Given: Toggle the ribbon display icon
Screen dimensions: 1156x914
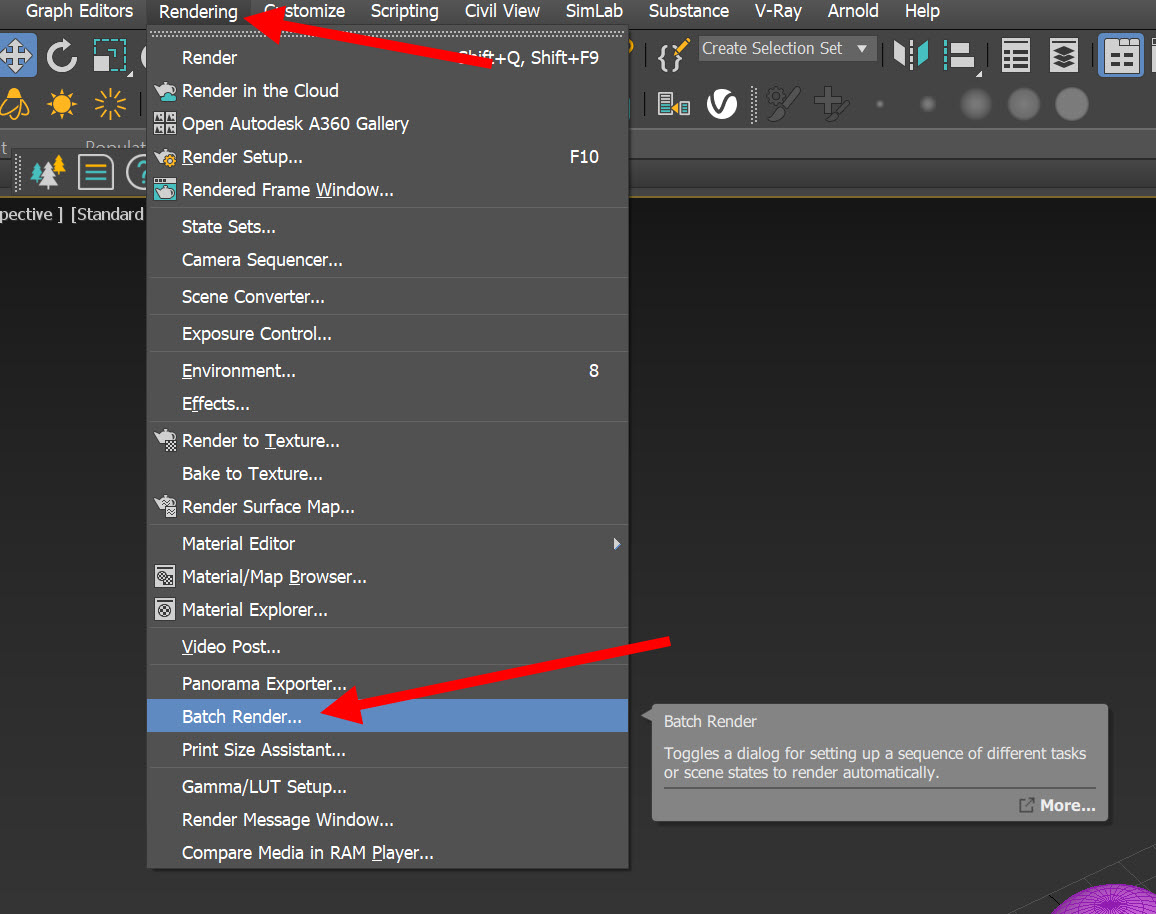Looking at the screenshot, I should coord(1121,56).
